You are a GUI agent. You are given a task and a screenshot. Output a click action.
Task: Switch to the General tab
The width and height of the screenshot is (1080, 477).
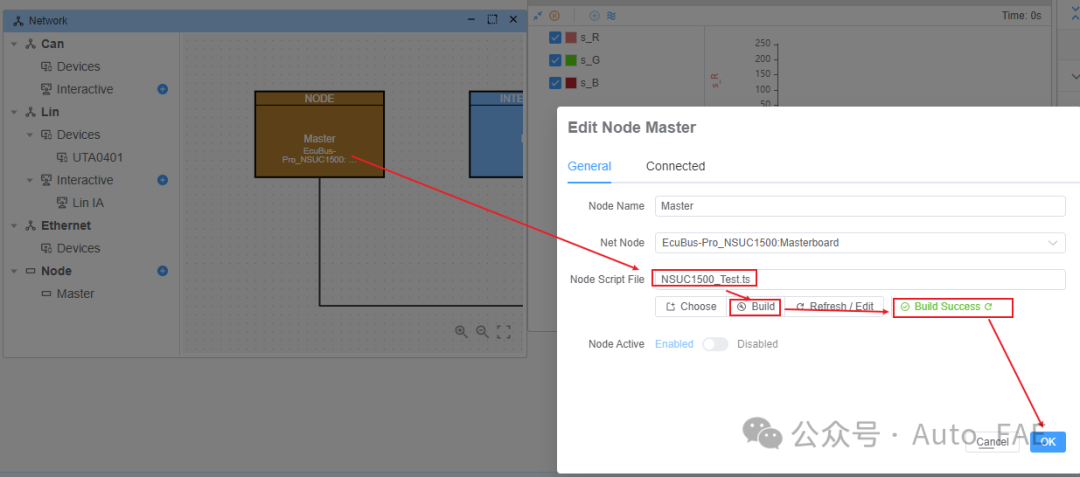point(589,166)
